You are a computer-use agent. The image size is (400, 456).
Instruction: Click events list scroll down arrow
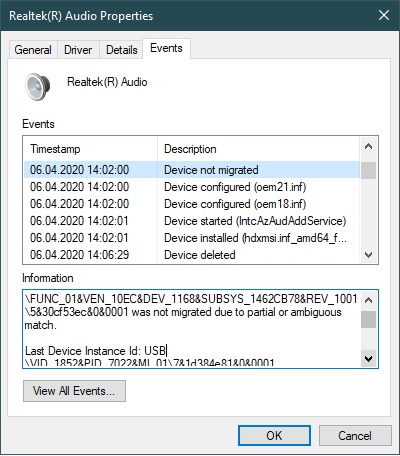pos(368,255)
